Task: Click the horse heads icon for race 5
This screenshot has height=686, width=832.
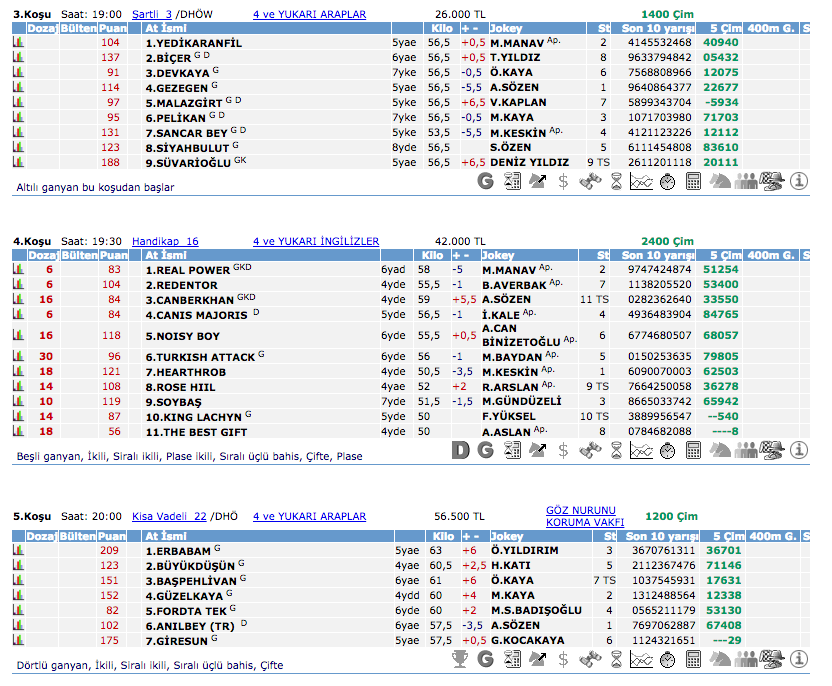Action: tap(720, 659)
